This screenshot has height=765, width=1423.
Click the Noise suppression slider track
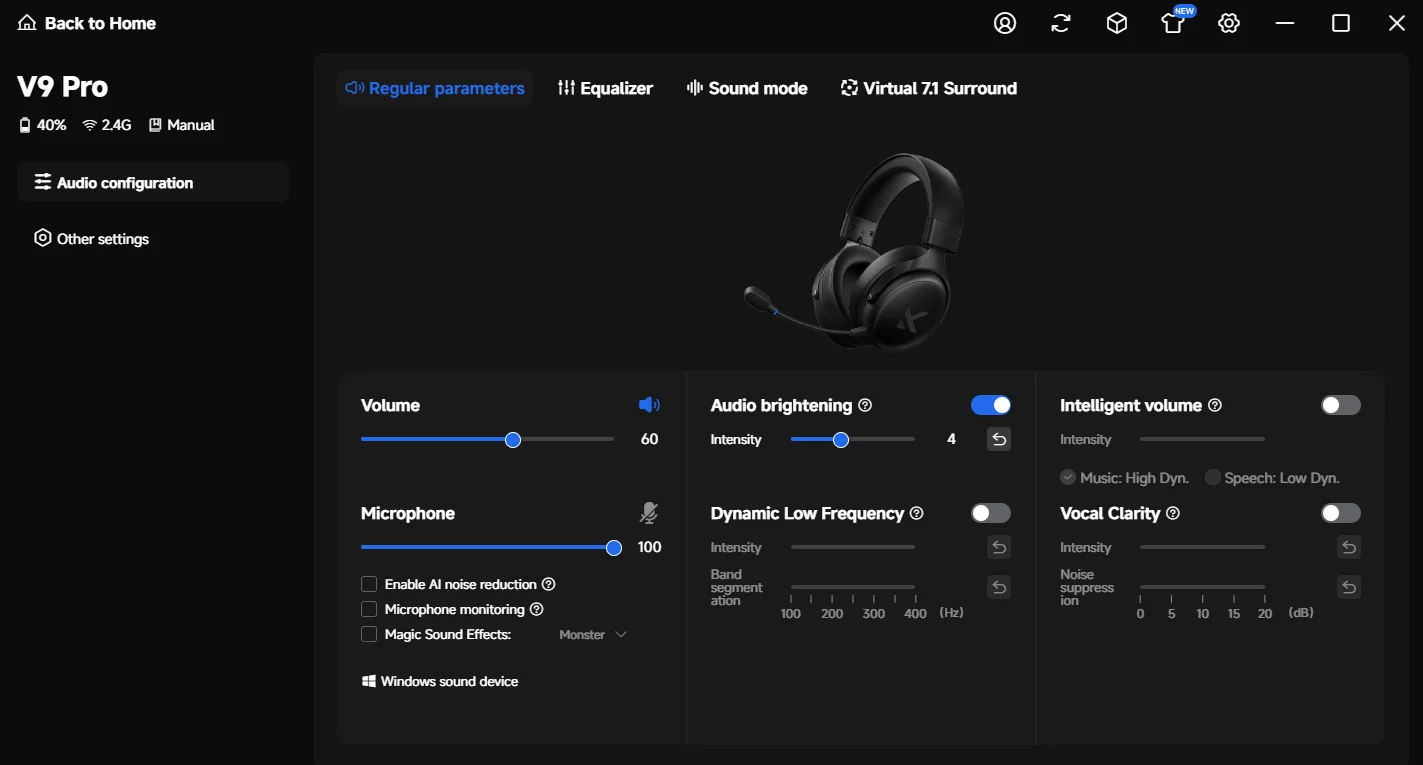1202,587
